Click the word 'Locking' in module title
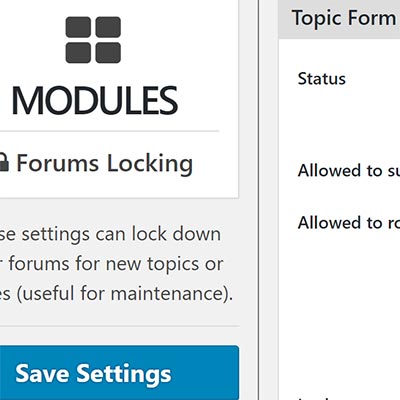This screenshot has height=400, width=400. click(x=150, y=164)
